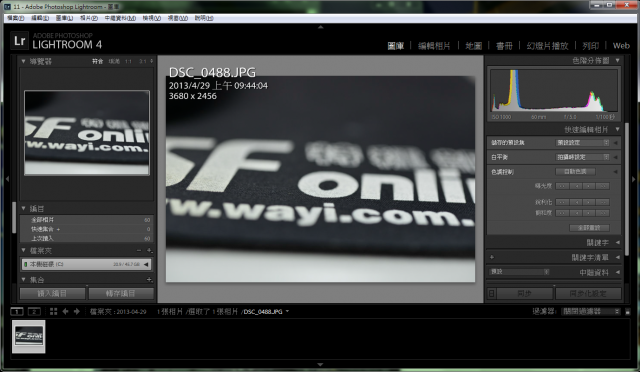The height and width of the screenshot is (372, 640).
Task: Expand Tone Control row detail arrow
Action: click(x=616, y=172)
